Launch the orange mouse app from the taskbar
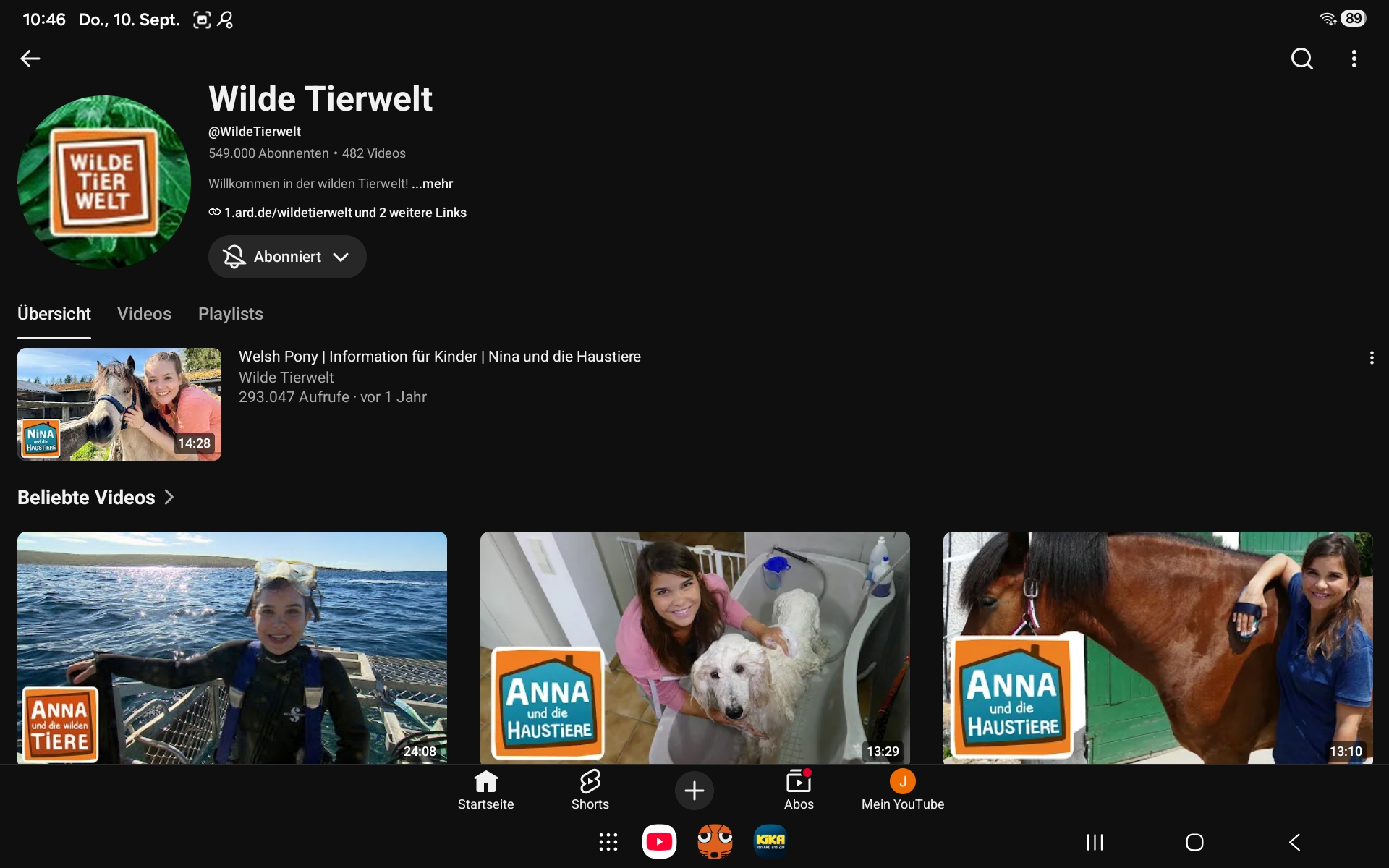 click(x=715, y=842)
